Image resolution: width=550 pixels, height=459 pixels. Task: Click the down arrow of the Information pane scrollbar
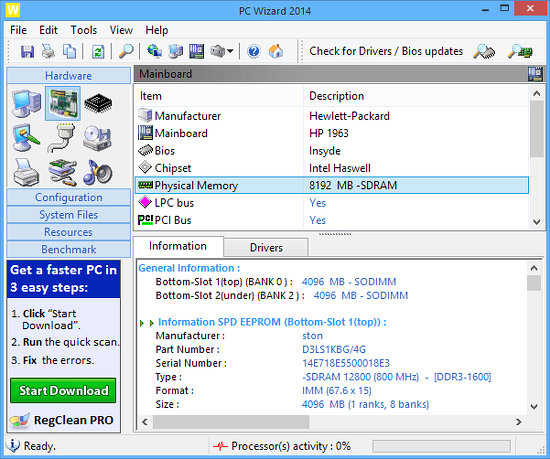point(534,407)
